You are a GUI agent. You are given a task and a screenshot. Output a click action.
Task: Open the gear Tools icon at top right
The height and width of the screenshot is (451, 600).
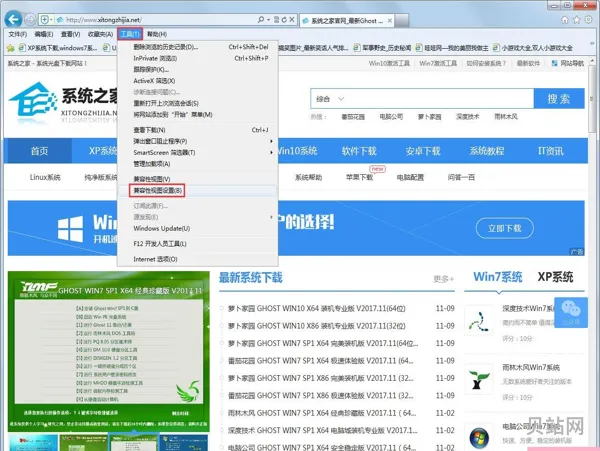(589, 20)
